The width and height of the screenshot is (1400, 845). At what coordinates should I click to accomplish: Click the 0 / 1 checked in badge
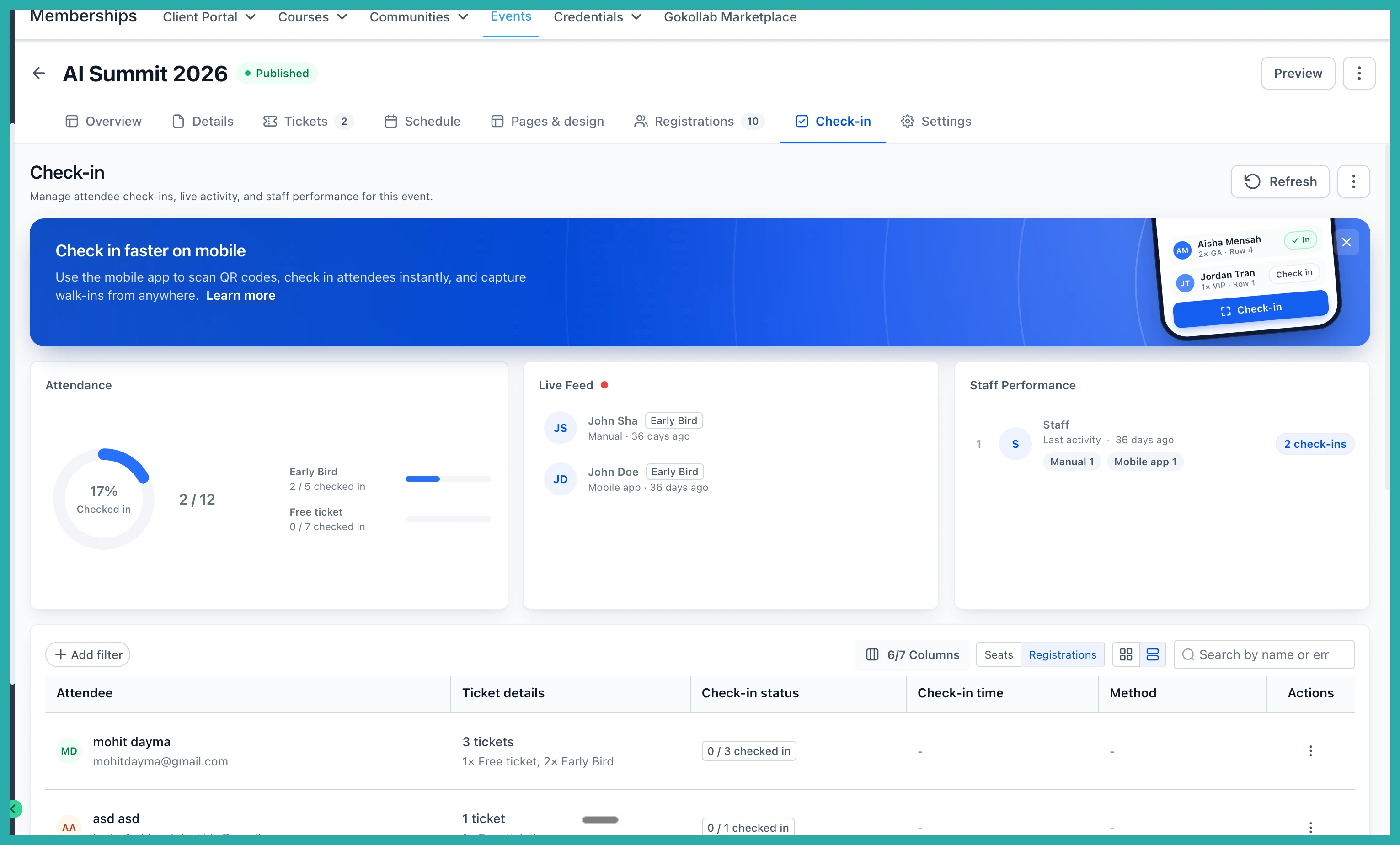(748, 827)
